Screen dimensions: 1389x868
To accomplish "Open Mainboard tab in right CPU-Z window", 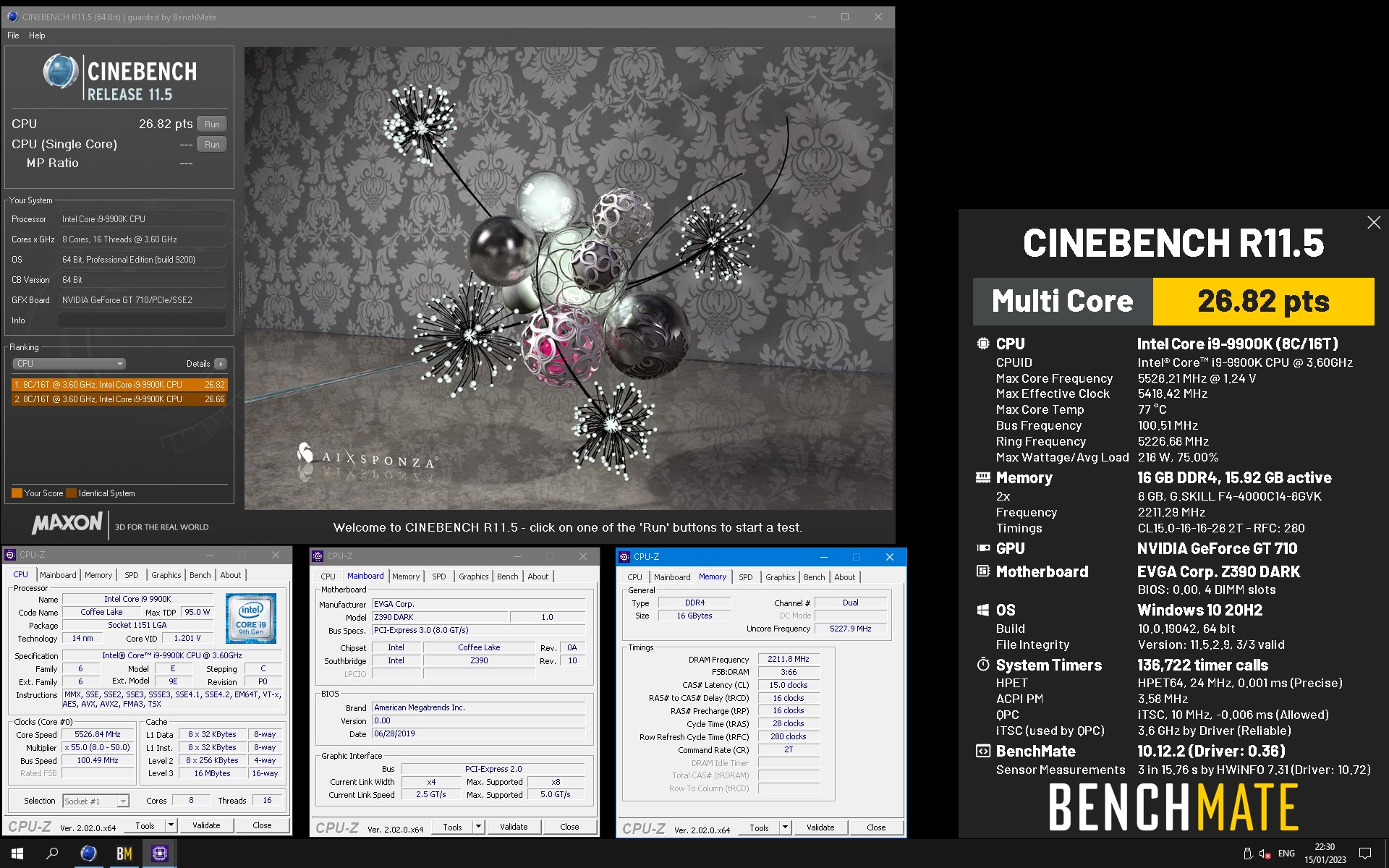I will pyautogui.click(x=672, y=577).
